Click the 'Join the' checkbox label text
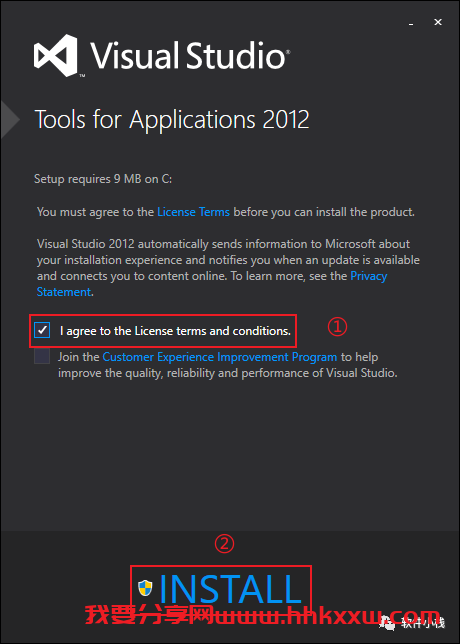Screen dimensions: 460x644 [78, 357]
